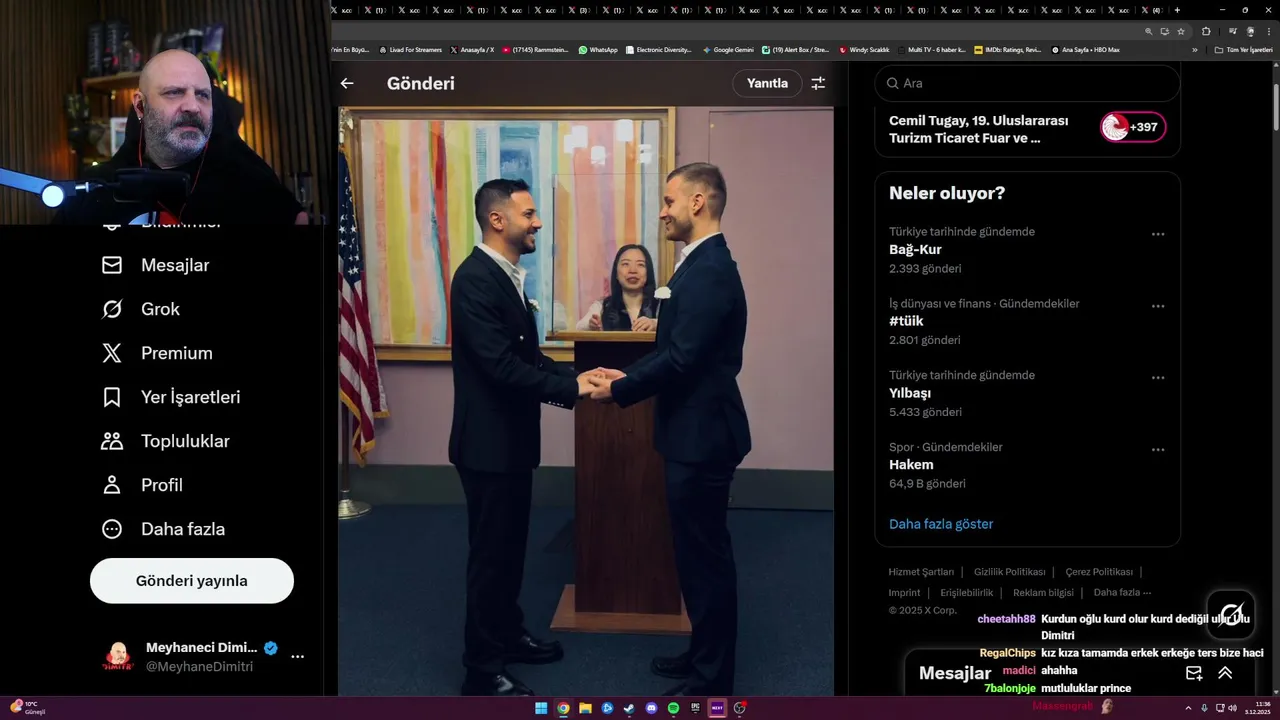Select Premium in the sidebar
The width and height of the screenshot is (1280, 720).
coord(157,353)
